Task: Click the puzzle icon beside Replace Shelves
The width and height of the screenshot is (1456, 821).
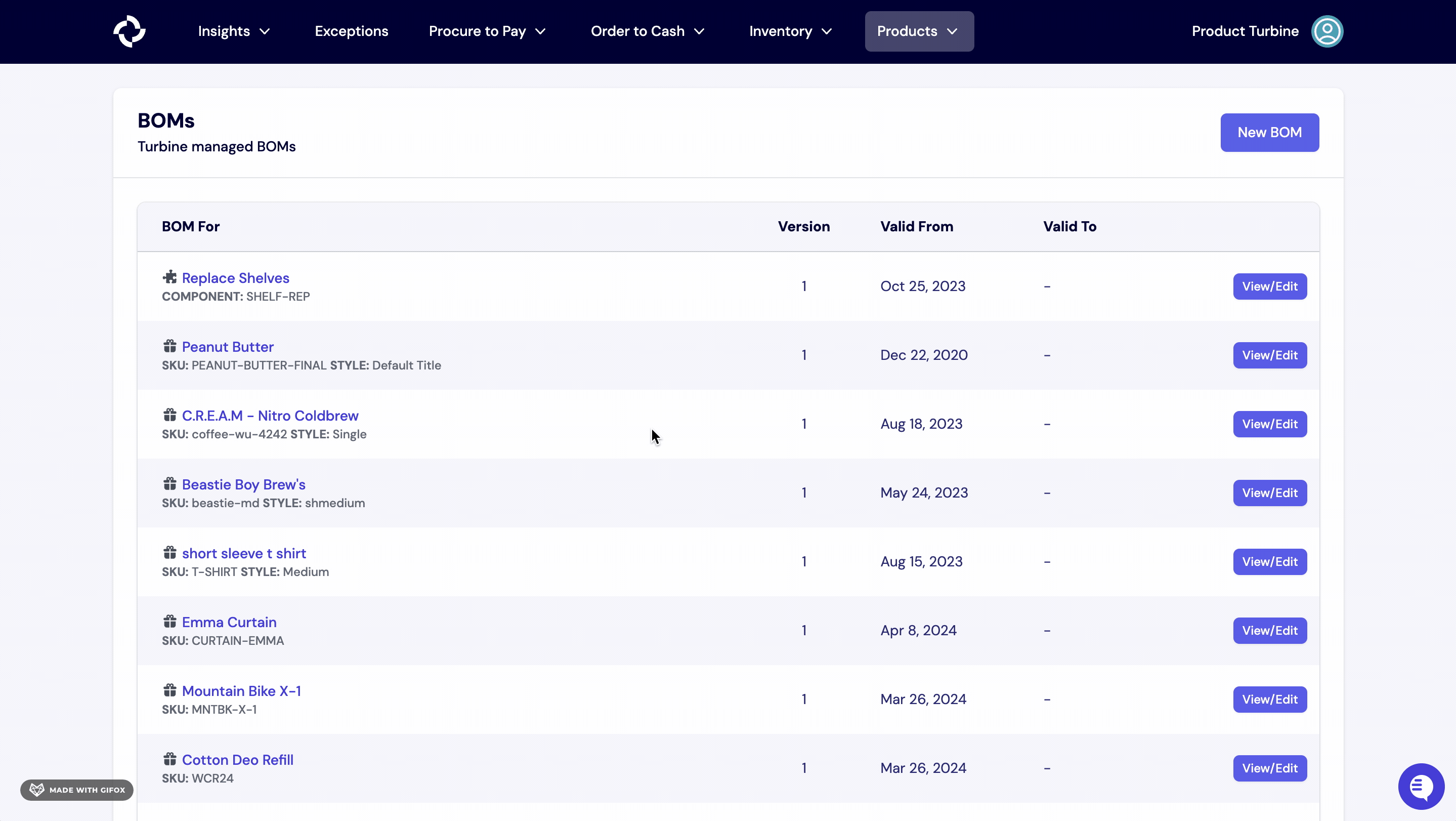Action: pos(170,276)
